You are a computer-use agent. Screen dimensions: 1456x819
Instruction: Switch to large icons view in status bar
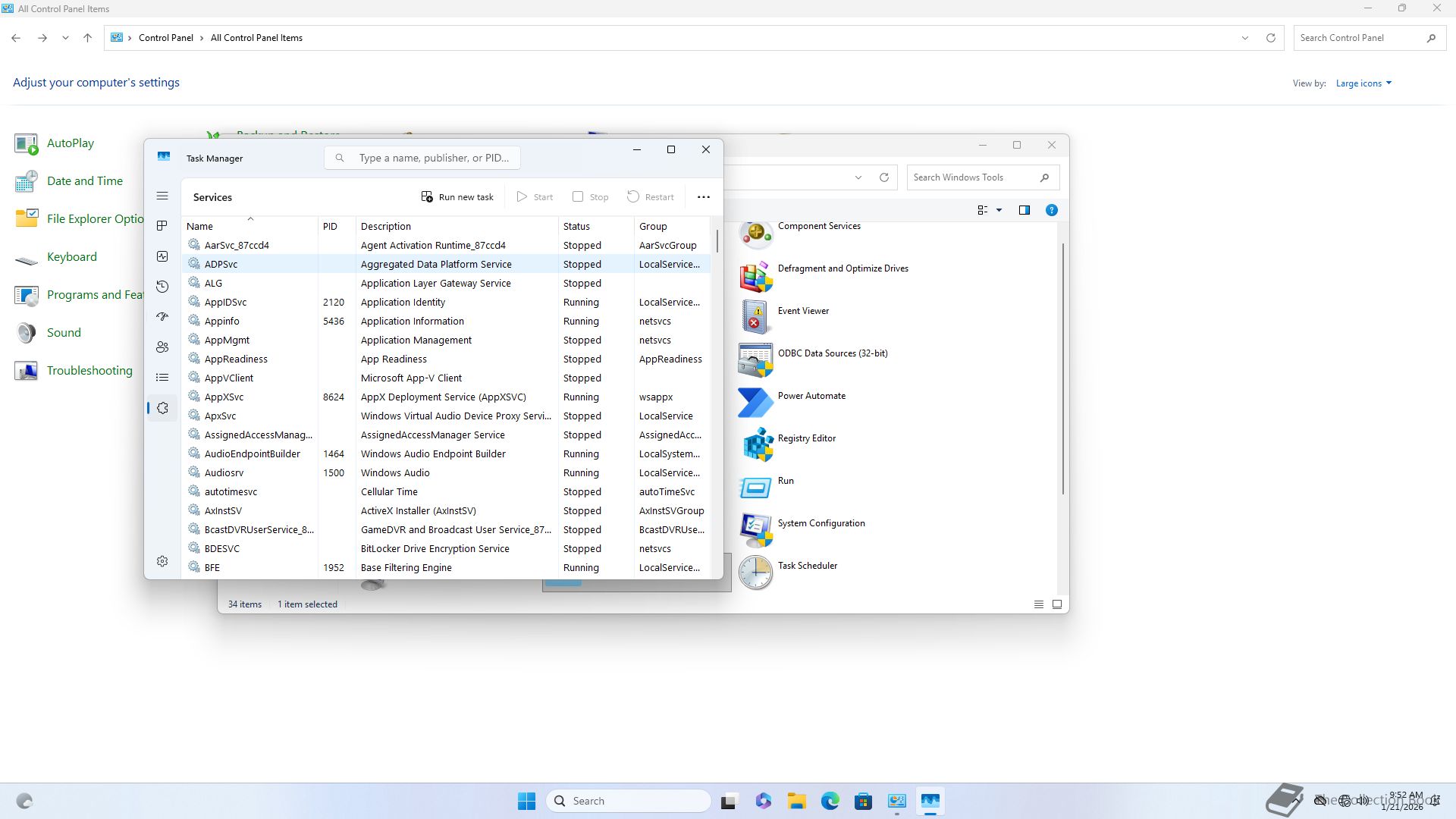[1056, 604]
